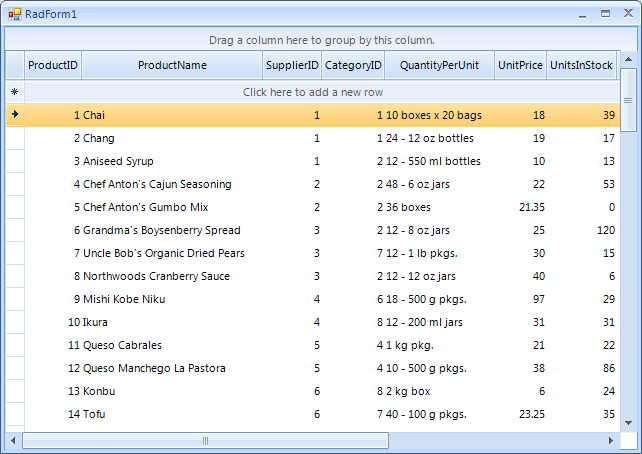Click horizontal scrollbar left arrow
Viewport: 642px width, 454px height.
pos(13,440)
